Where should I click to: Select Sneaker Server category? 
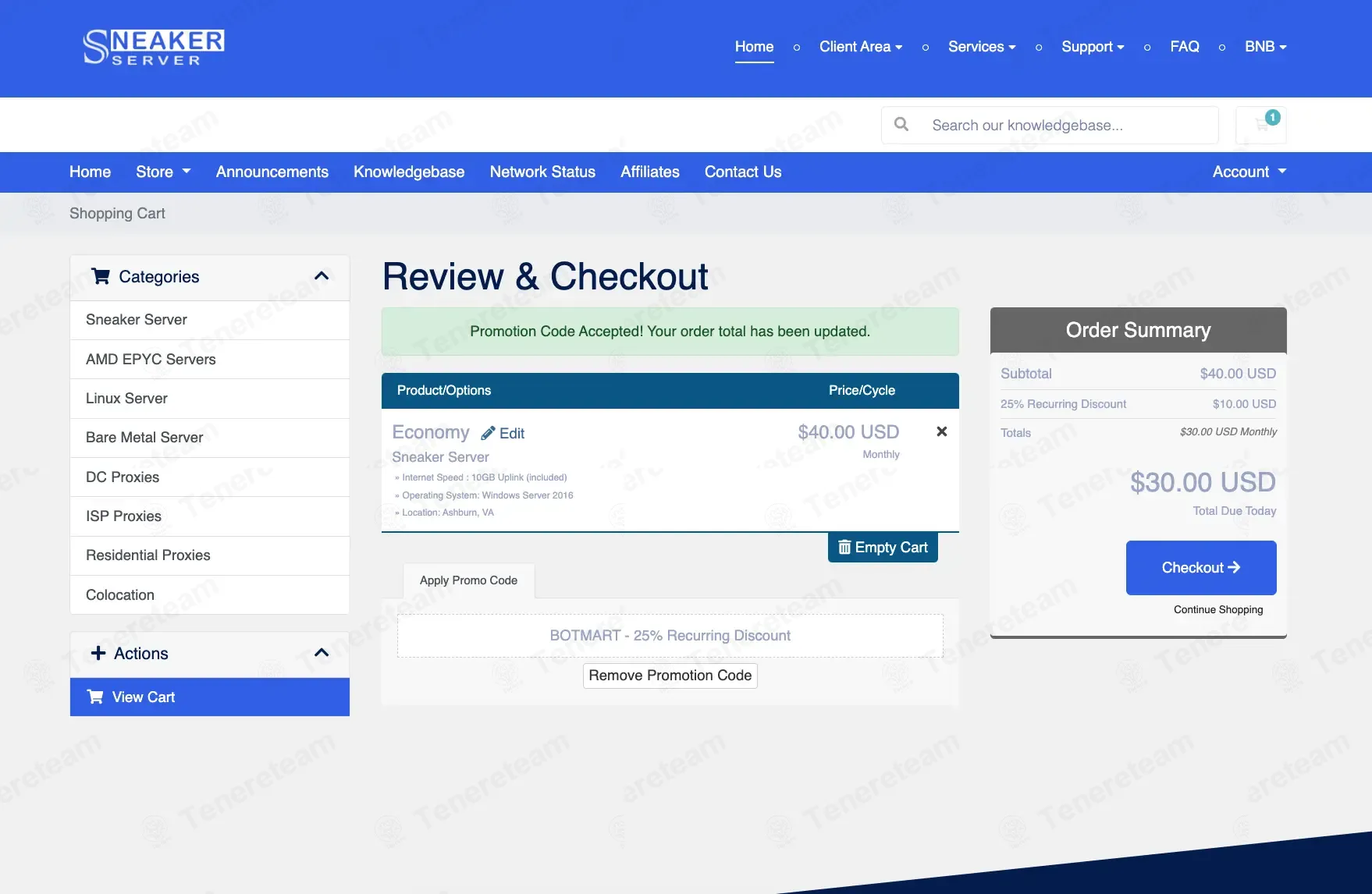point(210,320)
